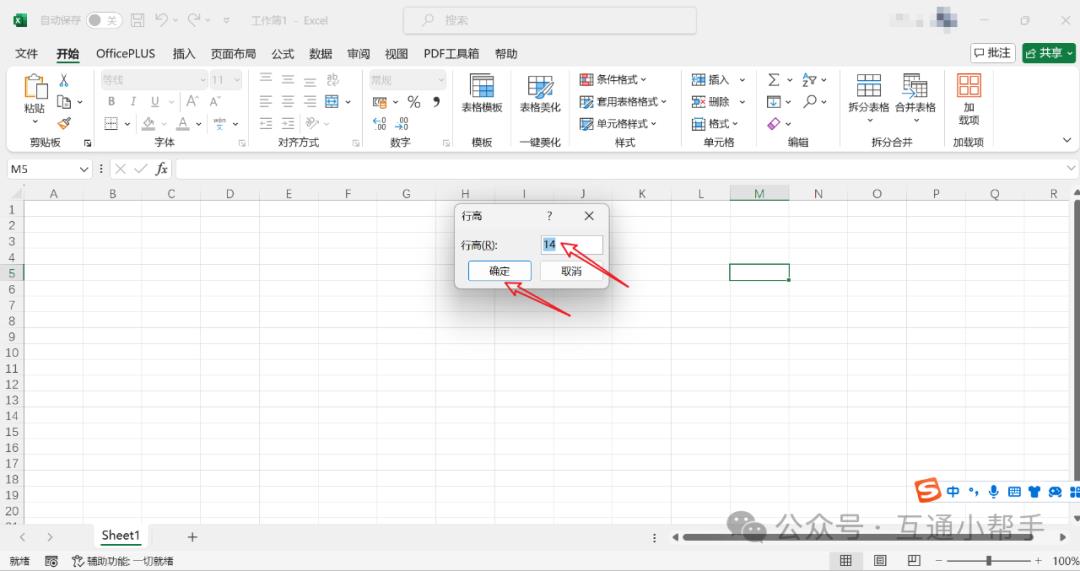This screenshot has width=1080, height=571.
Task: Click the Fill down icon
Action: click(774, 101)
